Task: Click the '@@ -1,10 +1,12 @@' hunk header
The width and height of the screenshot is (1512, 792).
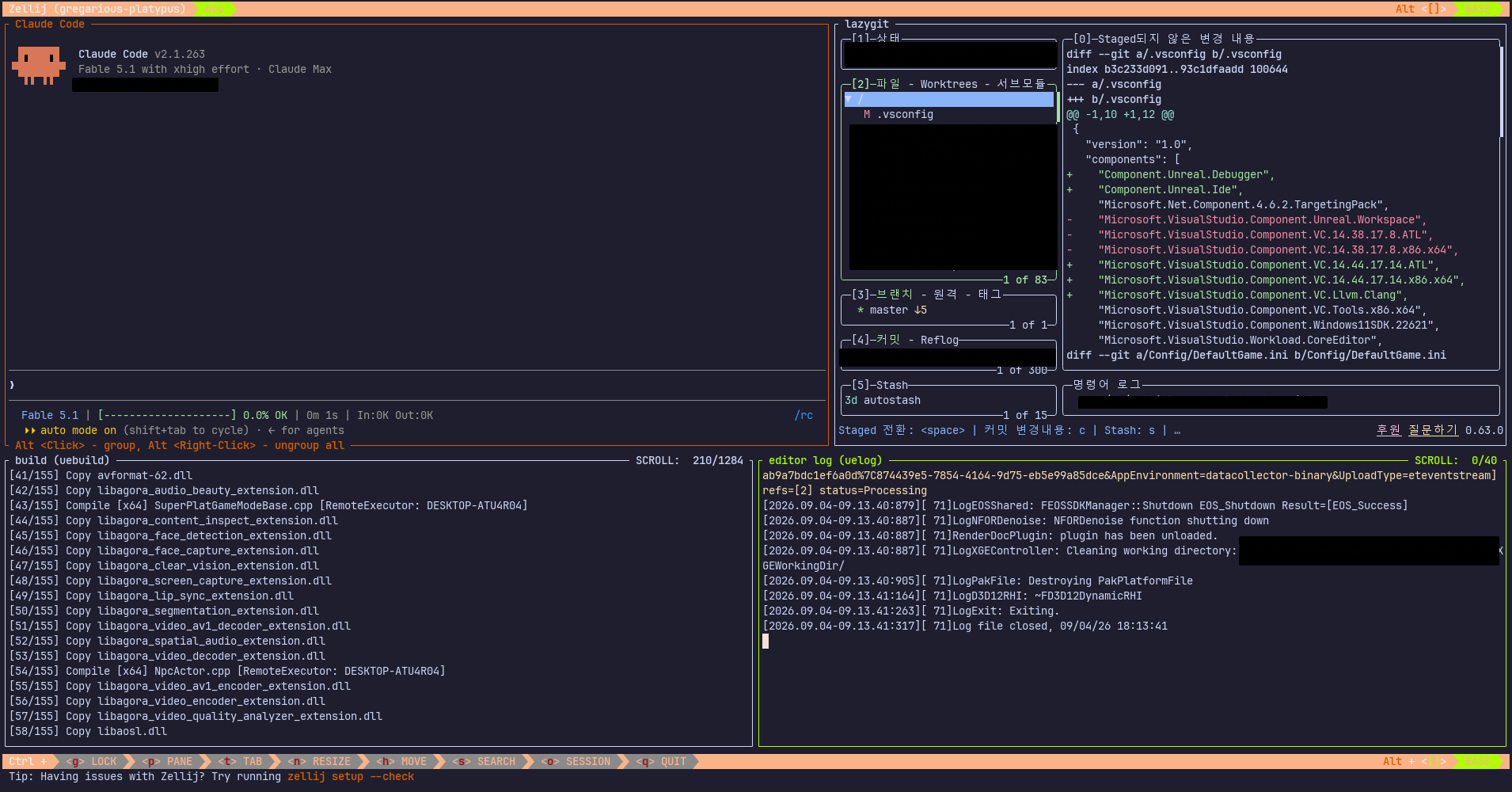Action: [x=1120, y=115]
